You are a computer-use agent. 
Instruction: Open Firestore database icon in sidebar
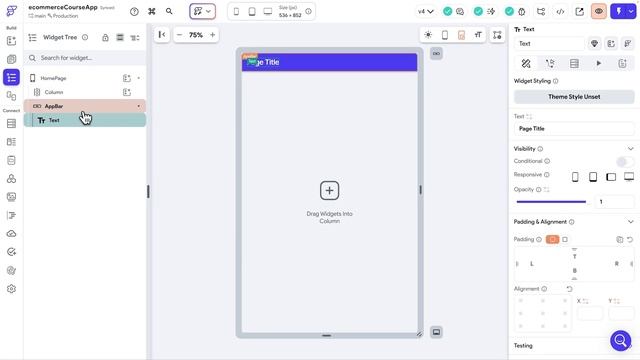11,124
